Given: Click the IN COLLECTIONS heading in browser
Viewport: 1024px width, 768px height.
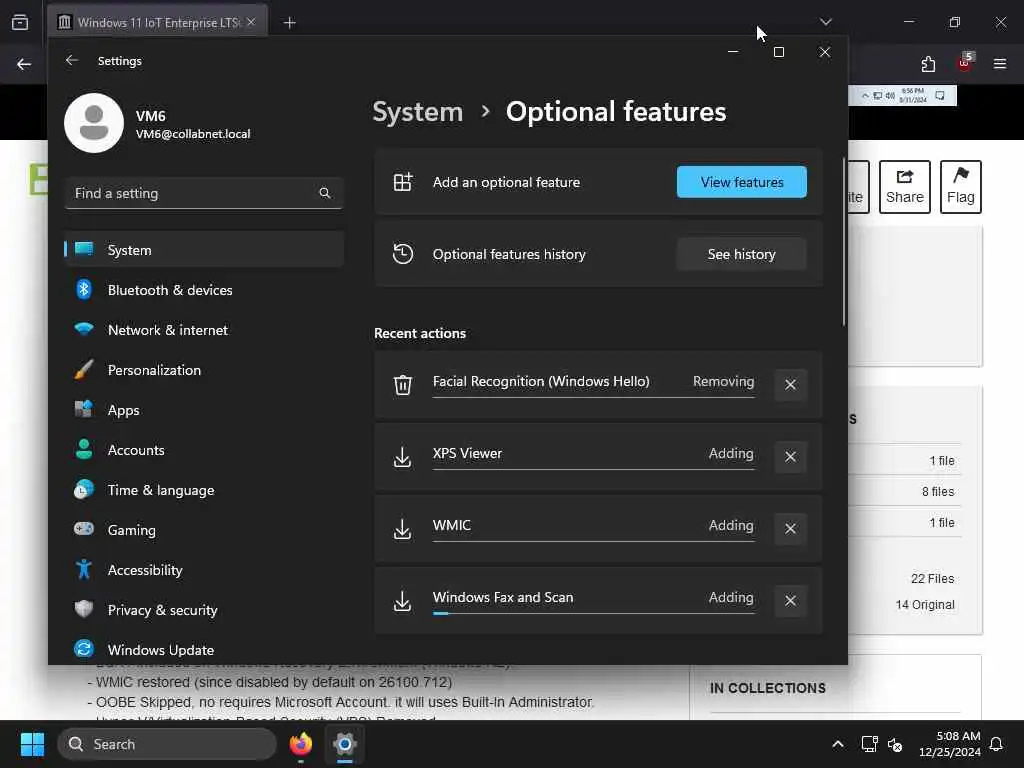Looking at the screenshot, I should pos(767,688).
